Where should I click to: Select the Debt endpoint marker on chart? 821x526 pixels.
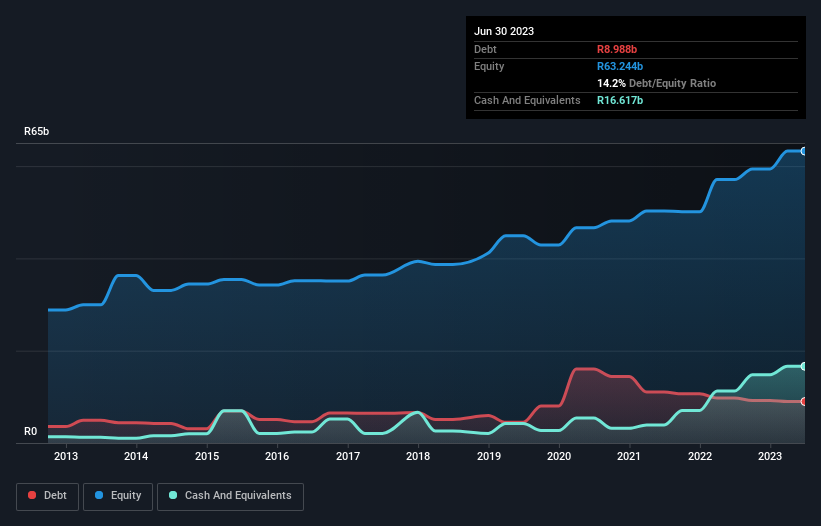pyautogui.click(x=803, y=402)
